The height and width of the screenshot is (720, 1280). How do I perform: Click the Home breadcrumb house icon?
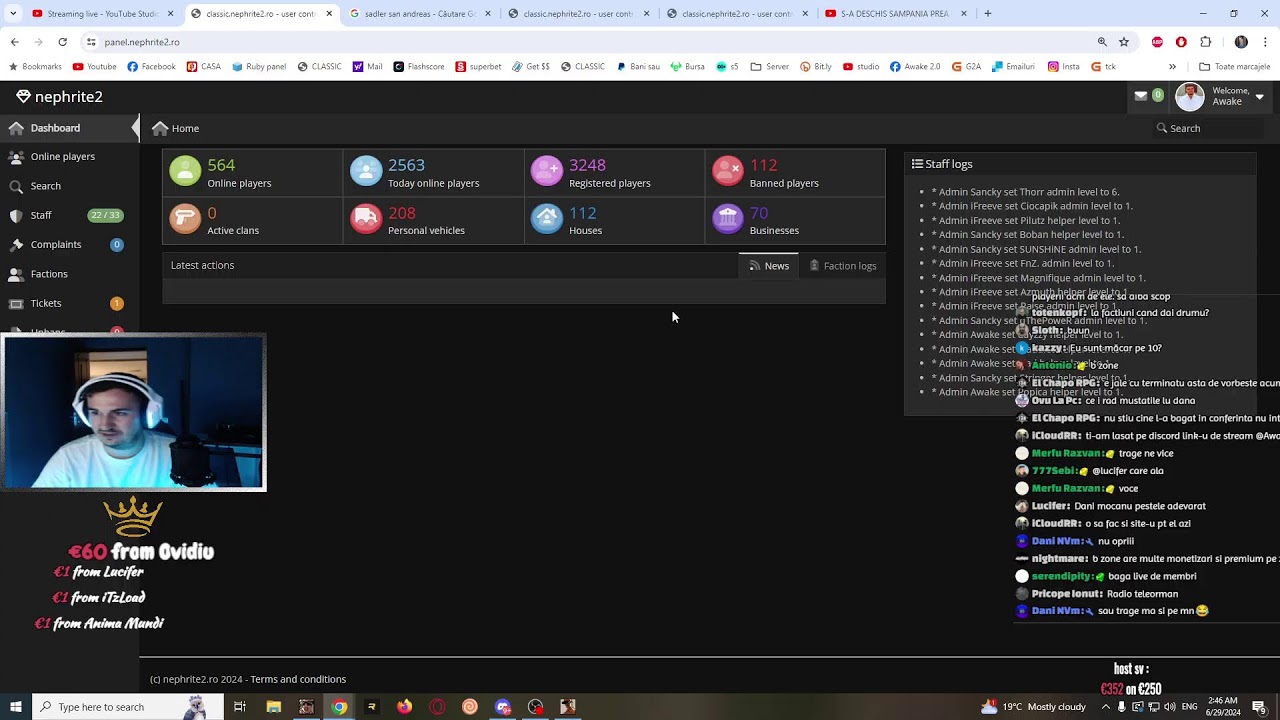pos(160,128)
